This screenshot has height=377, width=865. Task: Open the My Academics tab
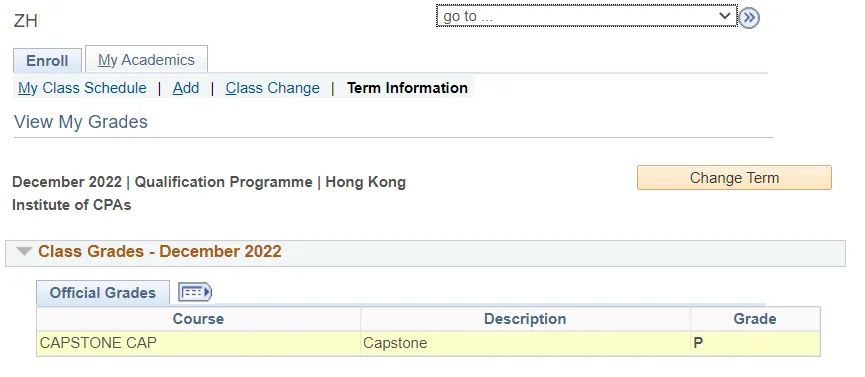tap(146, 60)
